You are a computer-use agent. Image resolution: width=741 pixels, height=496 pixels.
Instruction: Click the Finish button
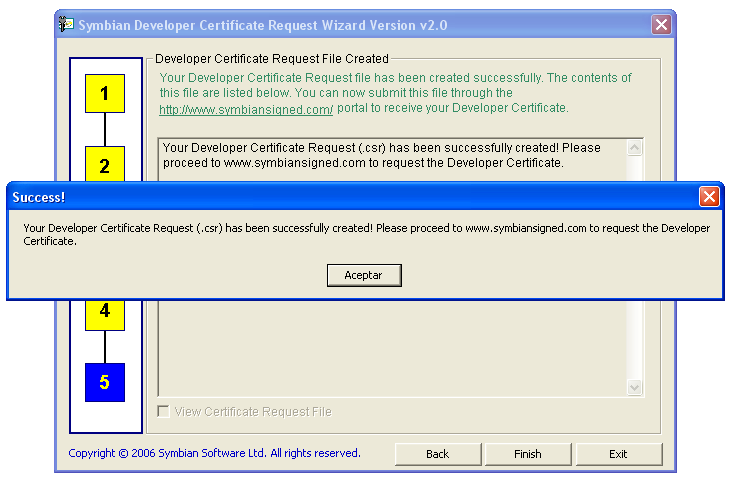point(528,454)
